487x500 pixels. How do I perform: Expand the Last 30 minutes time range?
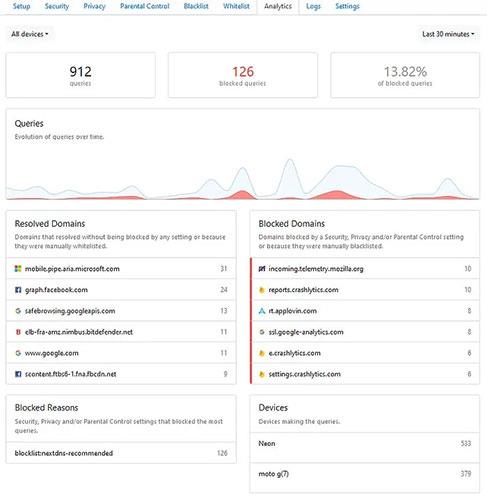[x=448, y=34]
